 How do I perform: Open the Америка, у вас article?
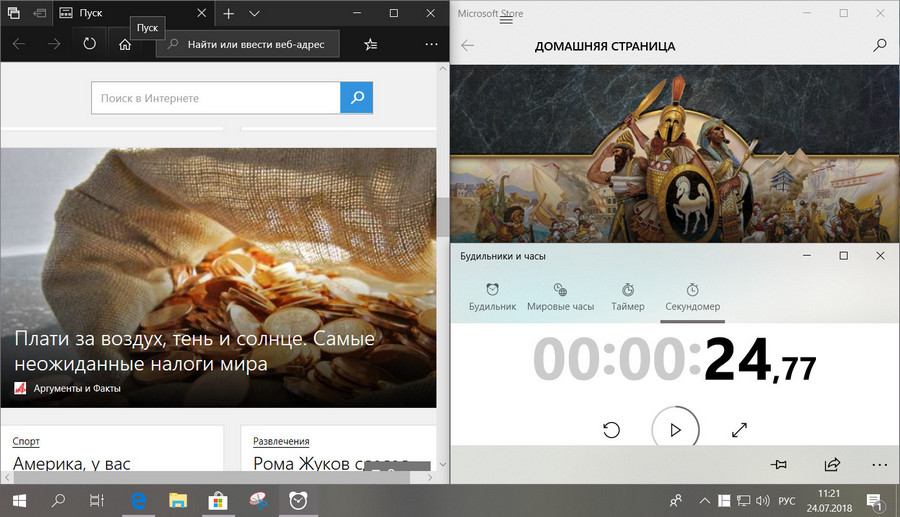coord(72,463)
